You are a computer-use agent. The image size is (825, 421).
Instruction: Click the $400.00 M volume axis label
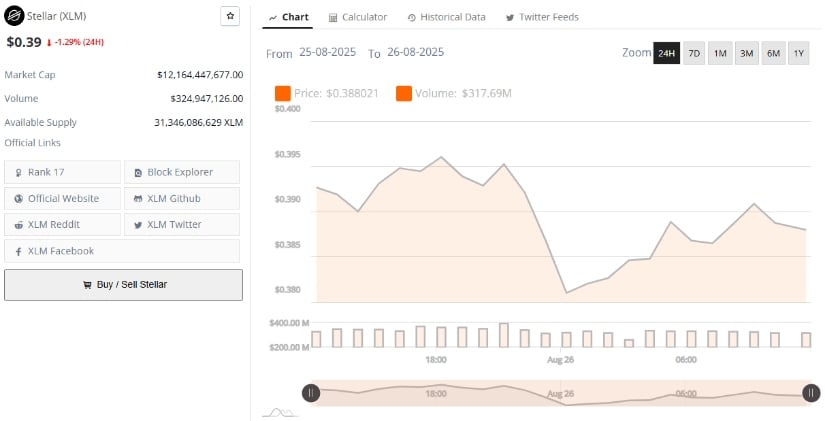[x=289, y=323]
